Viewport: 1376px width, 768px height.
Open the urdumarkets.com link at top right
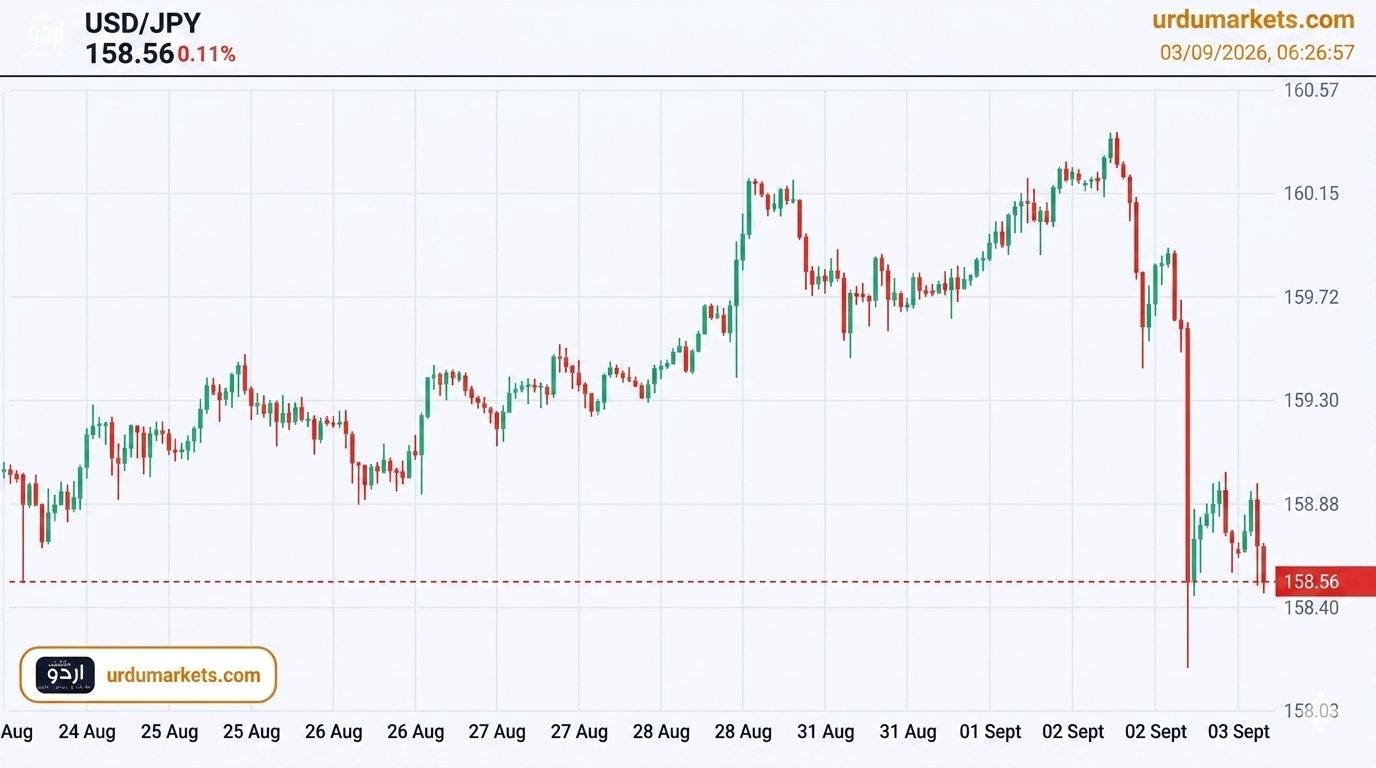pos(1253,20)
